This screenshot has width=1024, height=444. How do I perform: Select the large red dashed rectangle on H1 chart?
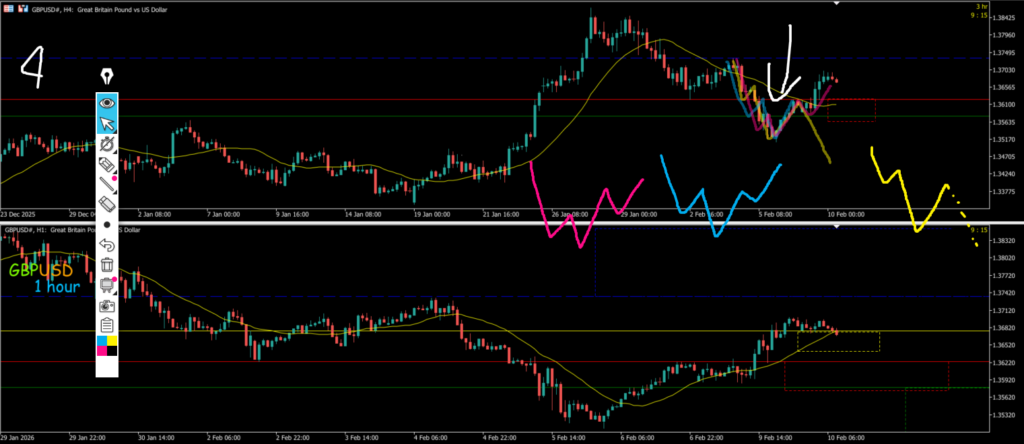pyautogui.click(x=866, y=376)
